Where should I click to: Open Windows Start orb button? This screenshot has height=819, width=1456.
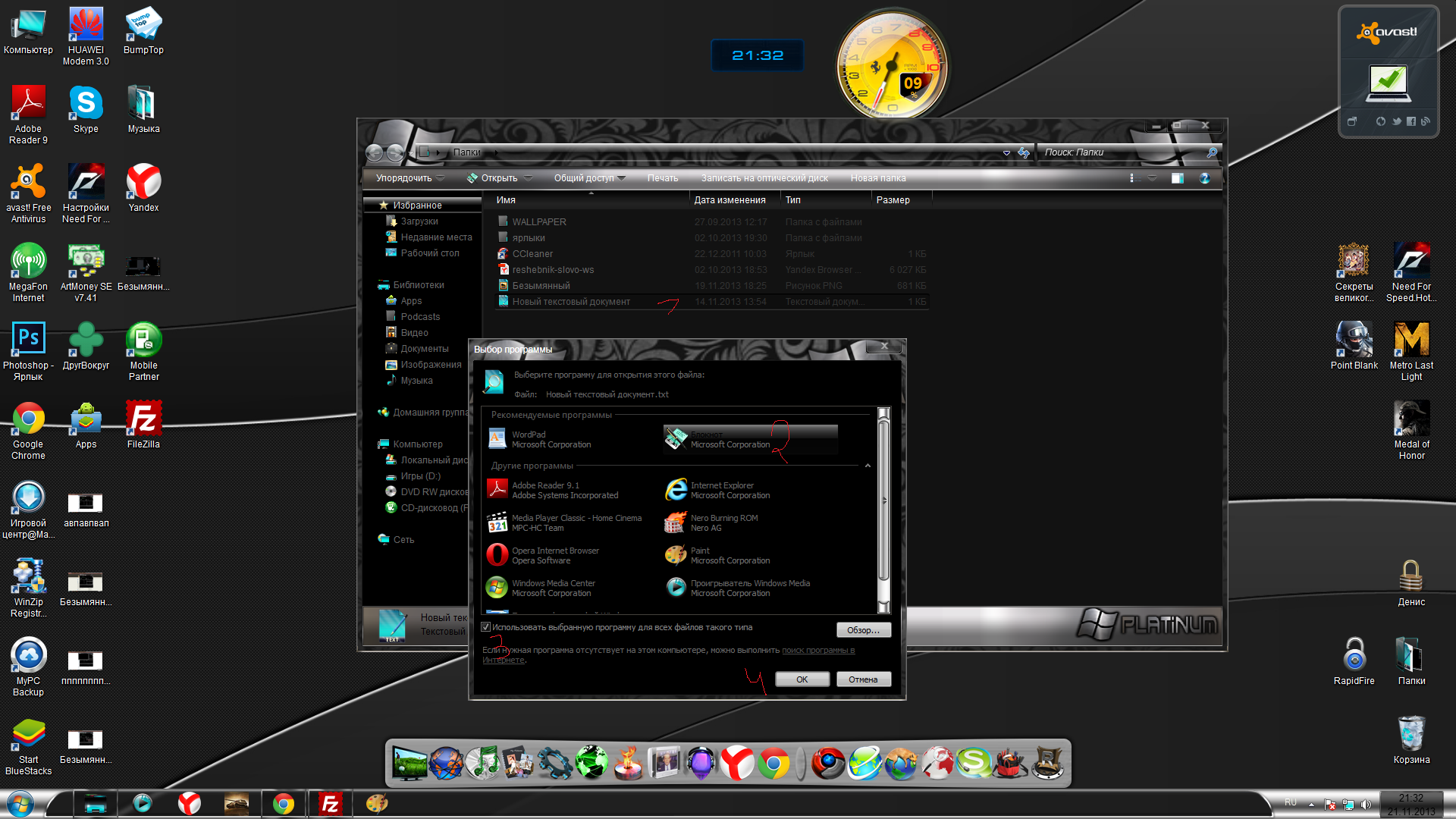[x=20, y=804]
